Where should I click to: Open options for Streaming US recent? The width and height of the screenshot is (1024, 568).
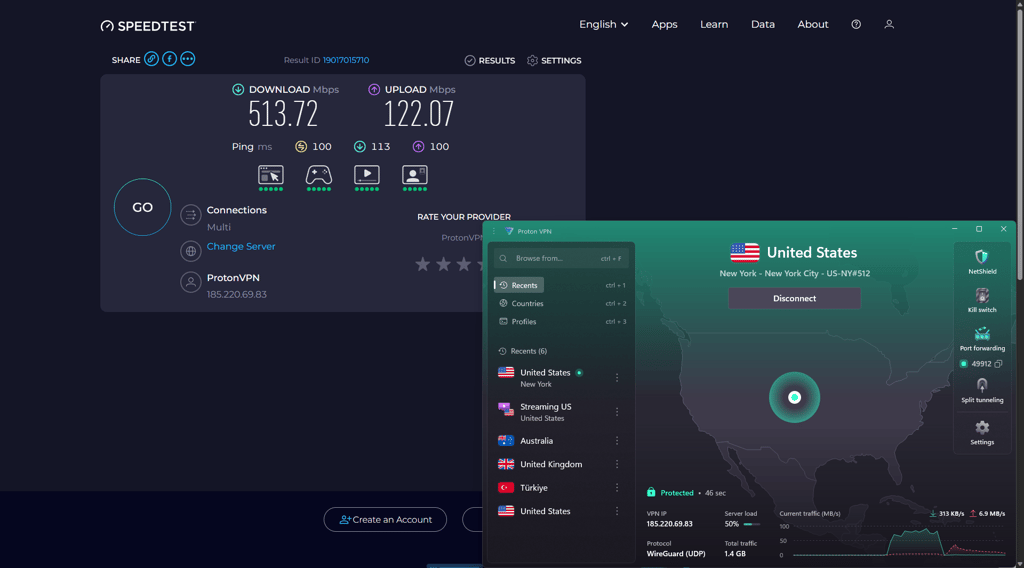616,411
